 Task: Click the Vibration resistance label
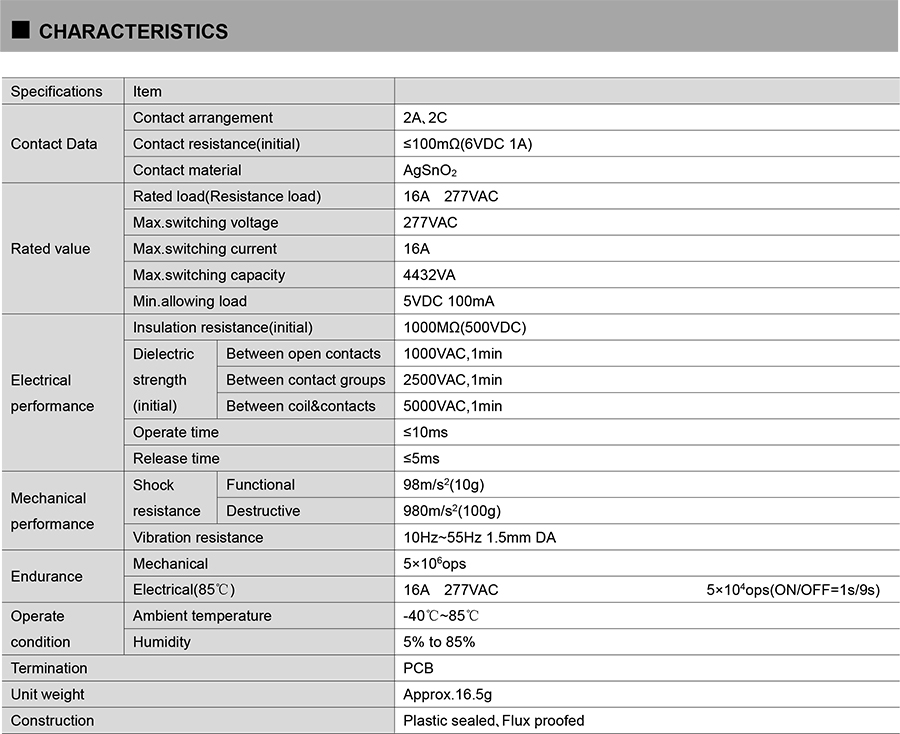tap(198, 538)
